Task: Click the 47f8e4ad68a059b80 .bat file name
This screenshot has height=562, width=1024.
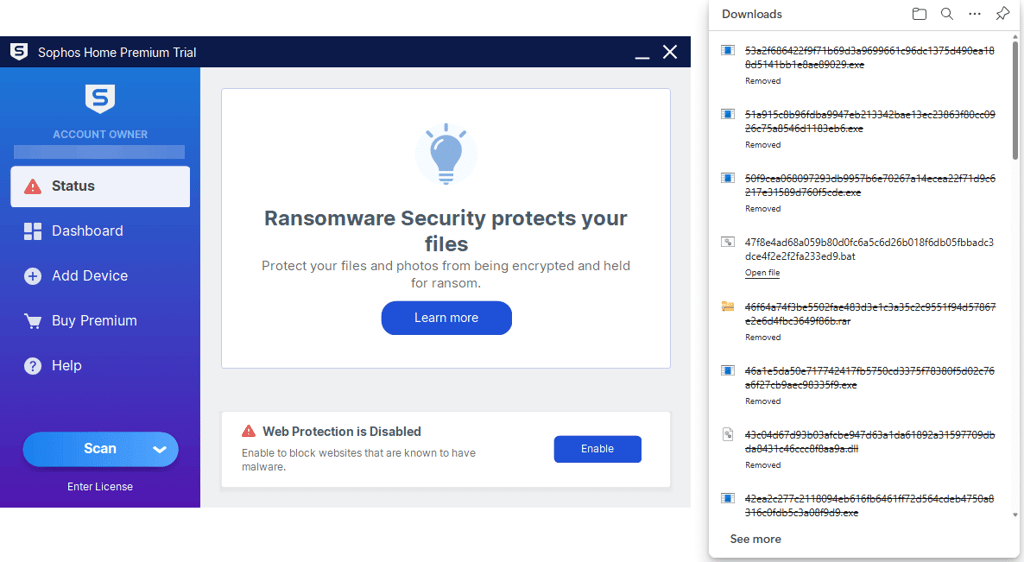Action: pyautogui.click(x=869, y=249)
